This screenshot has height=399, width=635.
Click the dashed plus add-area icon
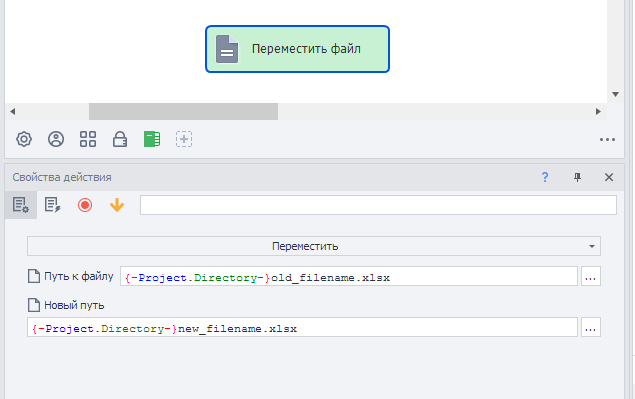(x=184, y=139)
